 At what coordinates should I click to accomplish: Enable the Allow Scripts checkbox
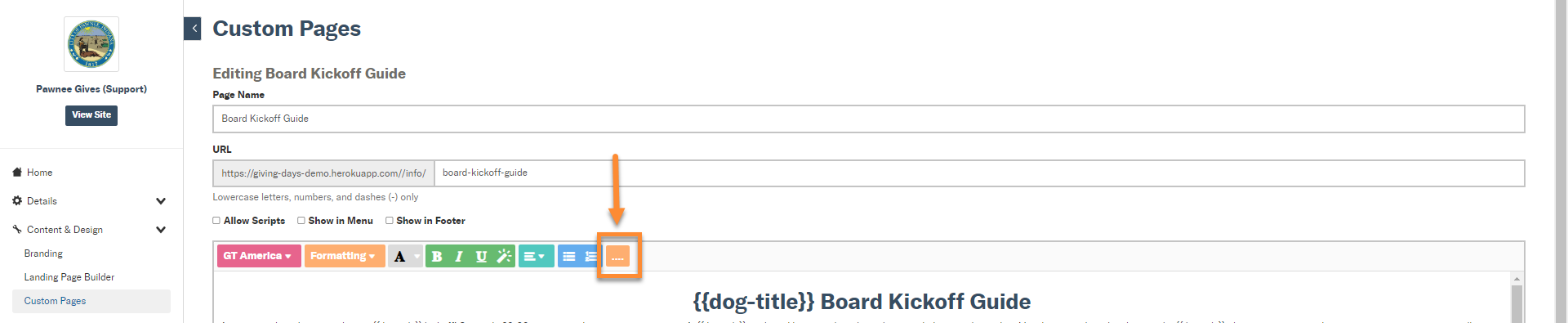216,221
